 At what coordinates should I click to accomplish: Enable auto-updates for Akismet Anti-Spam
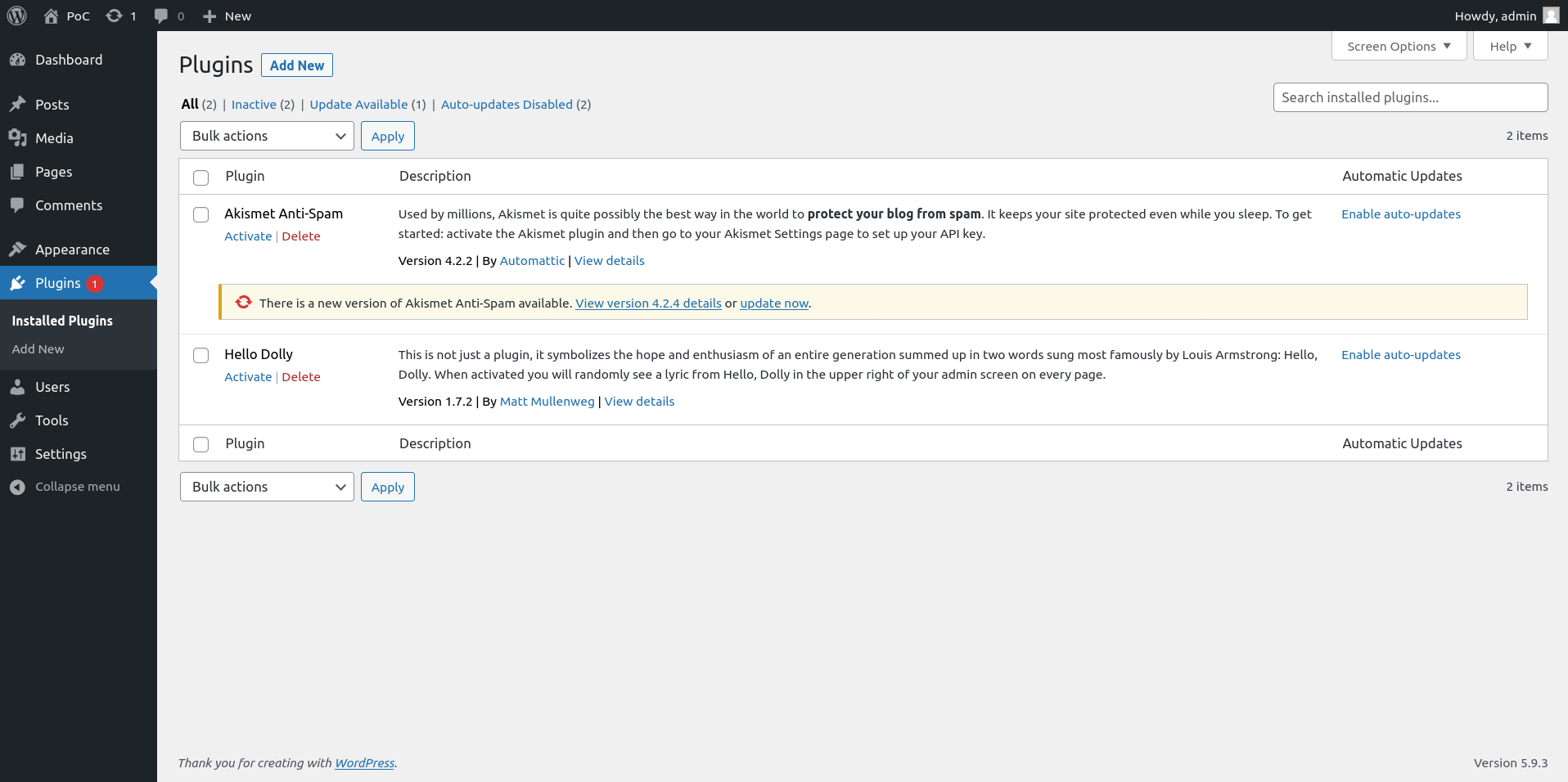click(x=1401, y=214)
